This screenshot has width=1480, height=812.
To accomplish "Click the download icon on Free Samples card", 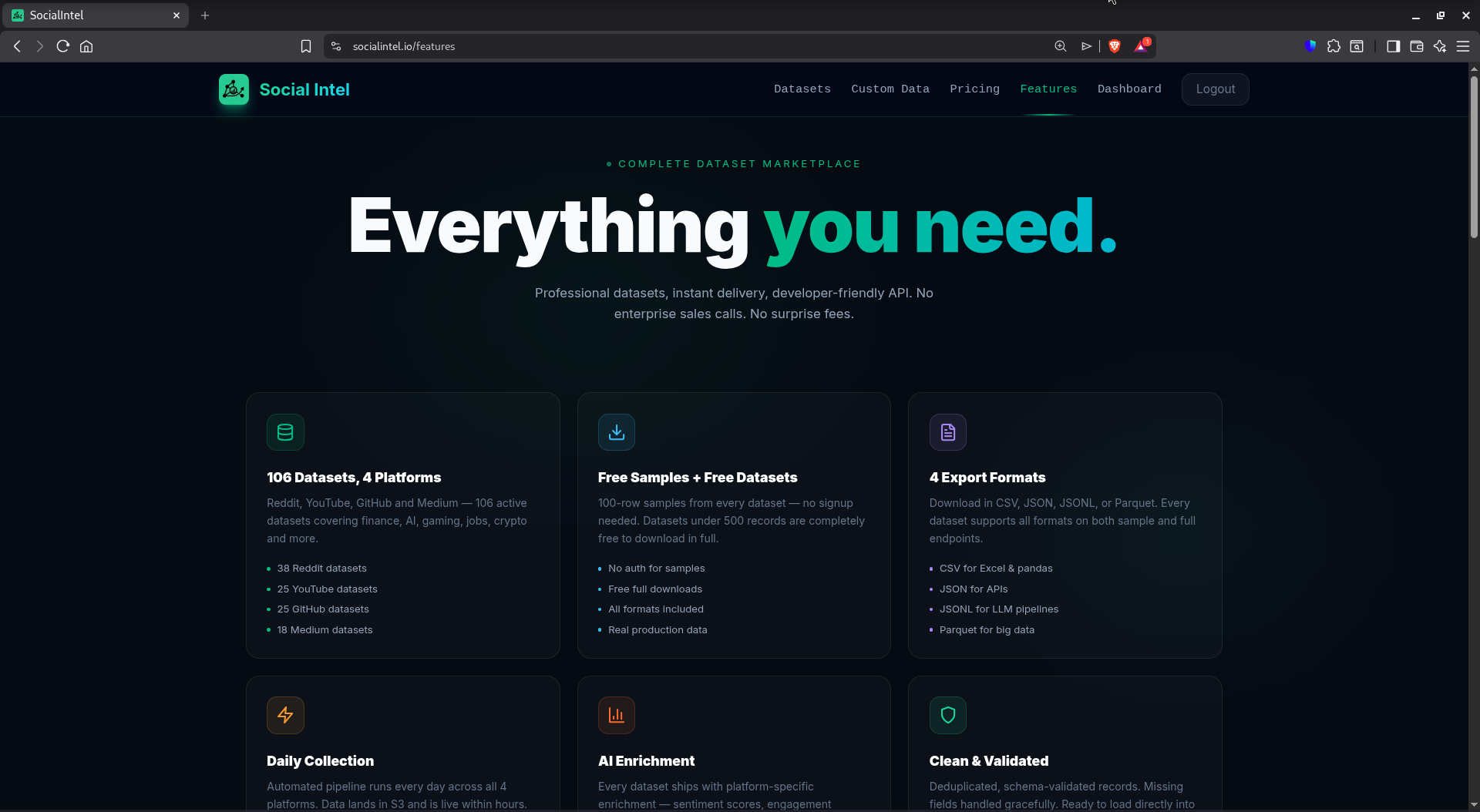I will pos(617,431).
